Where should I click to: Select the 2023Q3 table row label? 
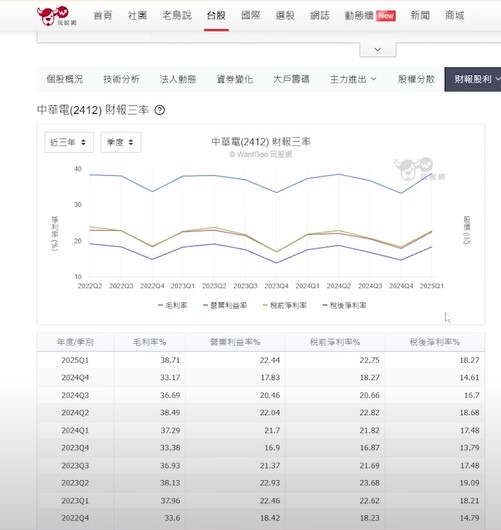(x=75, y=466)
